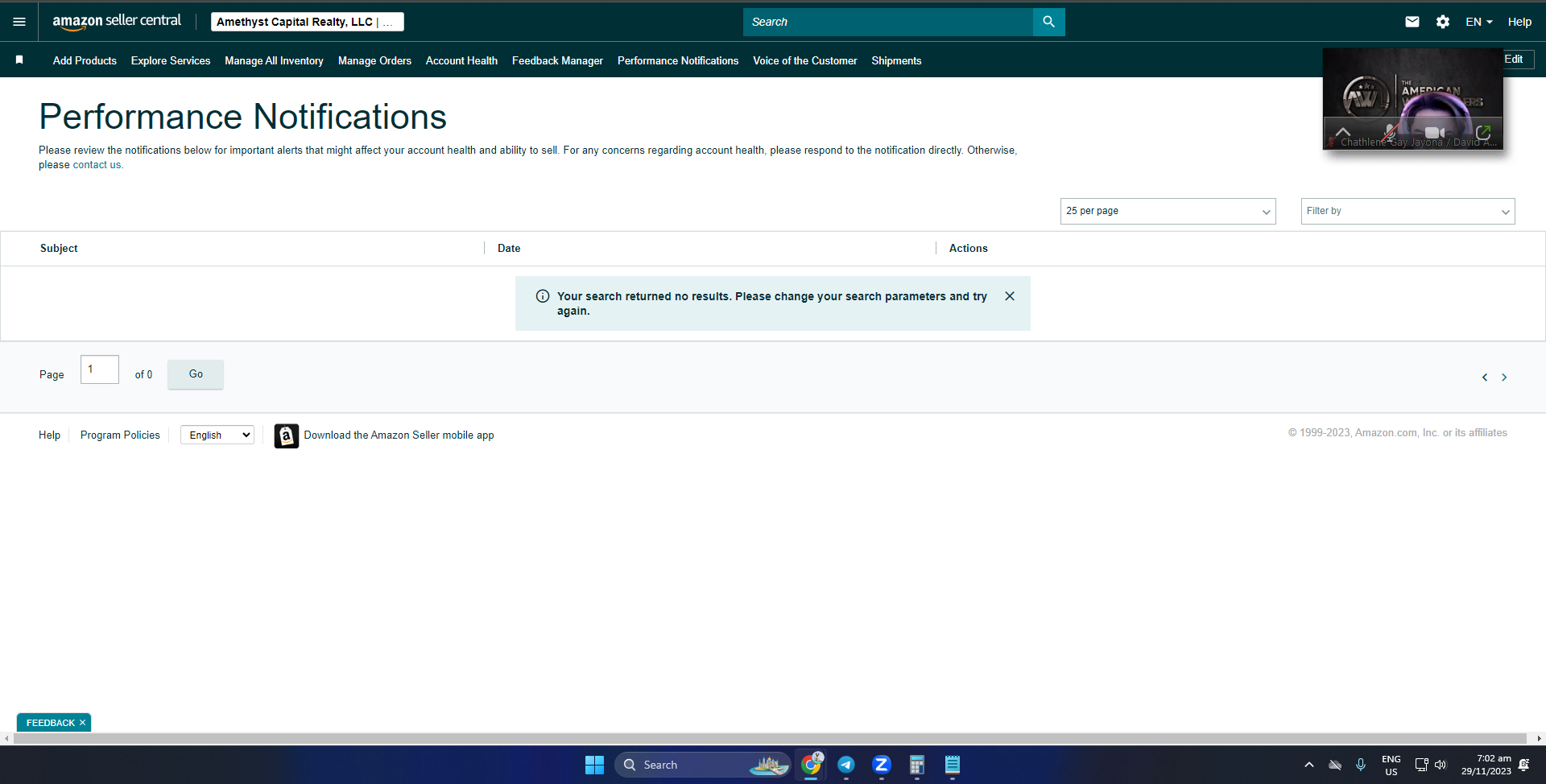1546x784 pixels.
Task: Open the messages envelope icon
Action: tap(1412, 22)
